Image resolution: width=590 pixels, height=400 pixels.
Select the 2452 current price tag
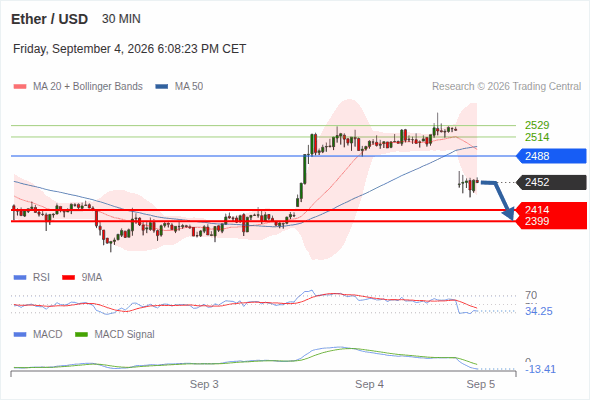coord(551,182)
